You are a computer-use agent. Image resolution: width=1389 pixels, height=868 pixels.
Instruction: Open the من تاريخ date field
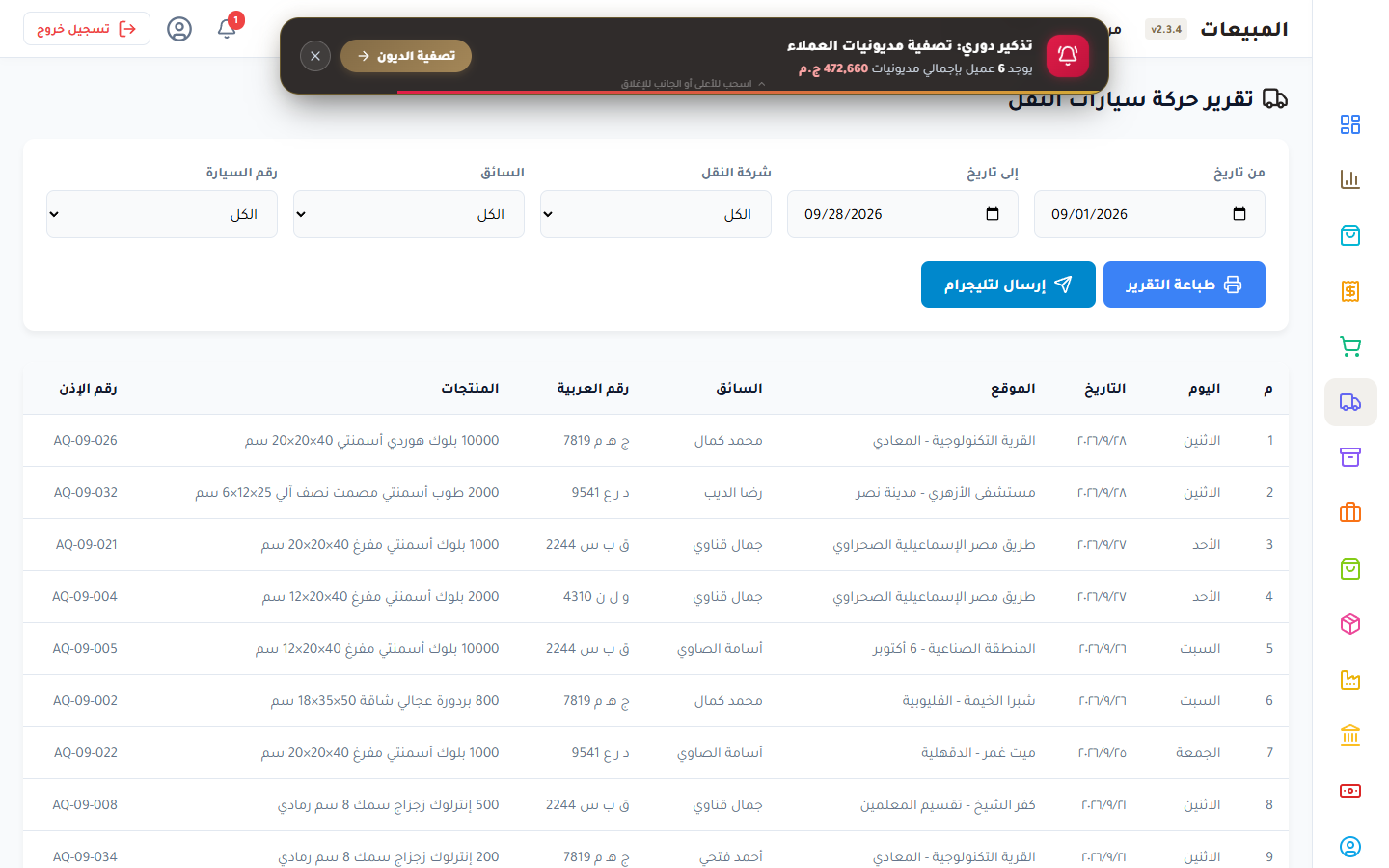click(1150, 214)
